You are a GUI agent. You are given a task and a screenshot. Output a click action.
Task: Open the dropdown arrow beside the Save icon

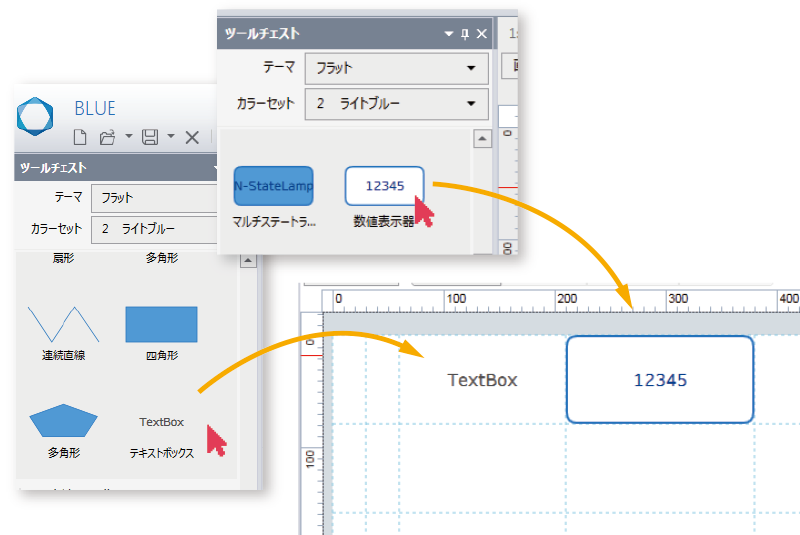(x=171, y=137)
